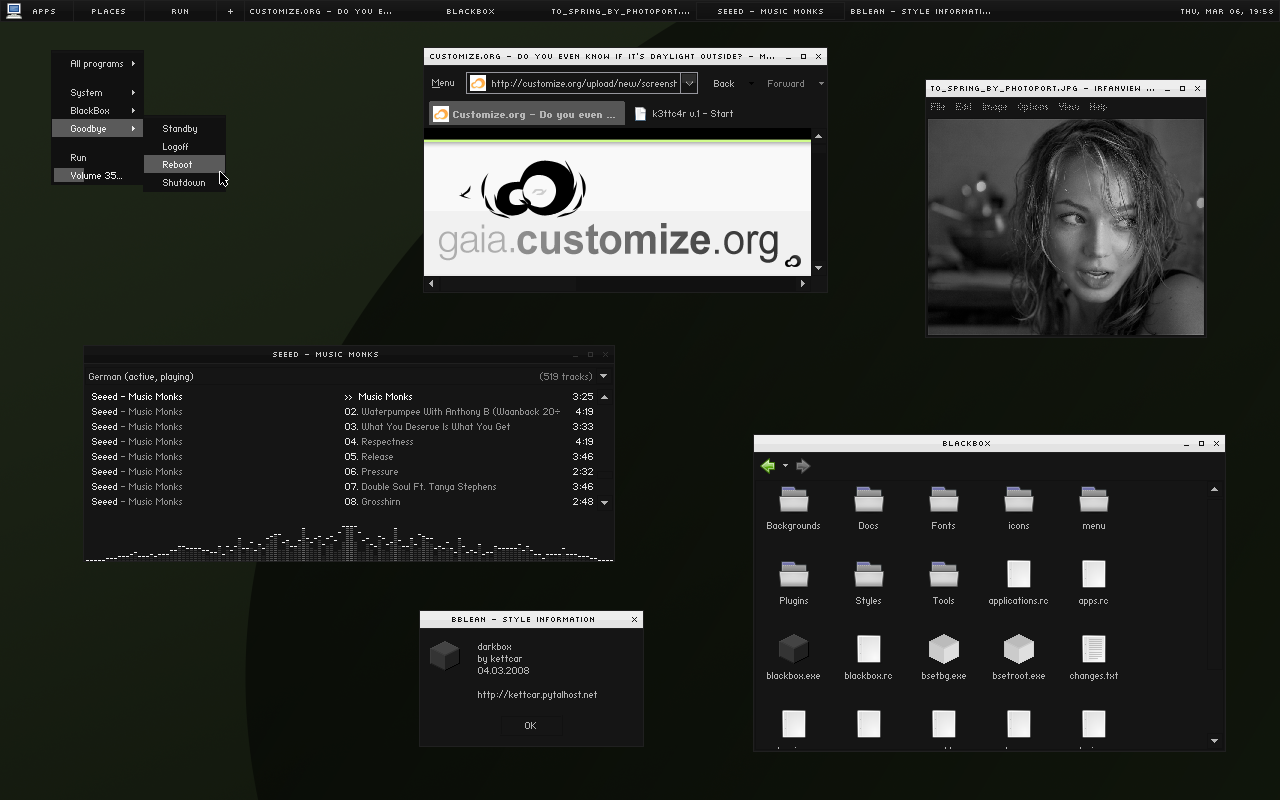Screen dimensions: 1280x800
Task: Open the icons folder in file browser
Action: click(1018, 499)
